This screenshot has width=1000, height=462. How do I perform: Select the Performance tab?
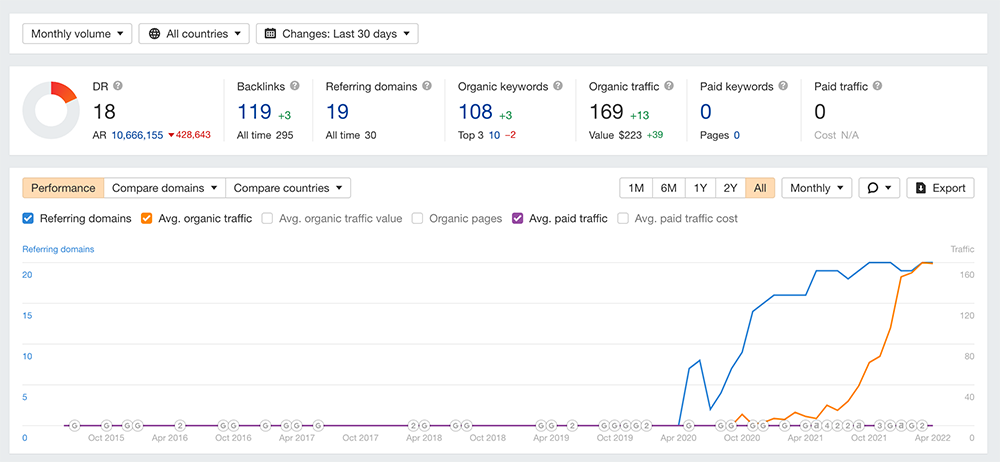click(63, 188)
